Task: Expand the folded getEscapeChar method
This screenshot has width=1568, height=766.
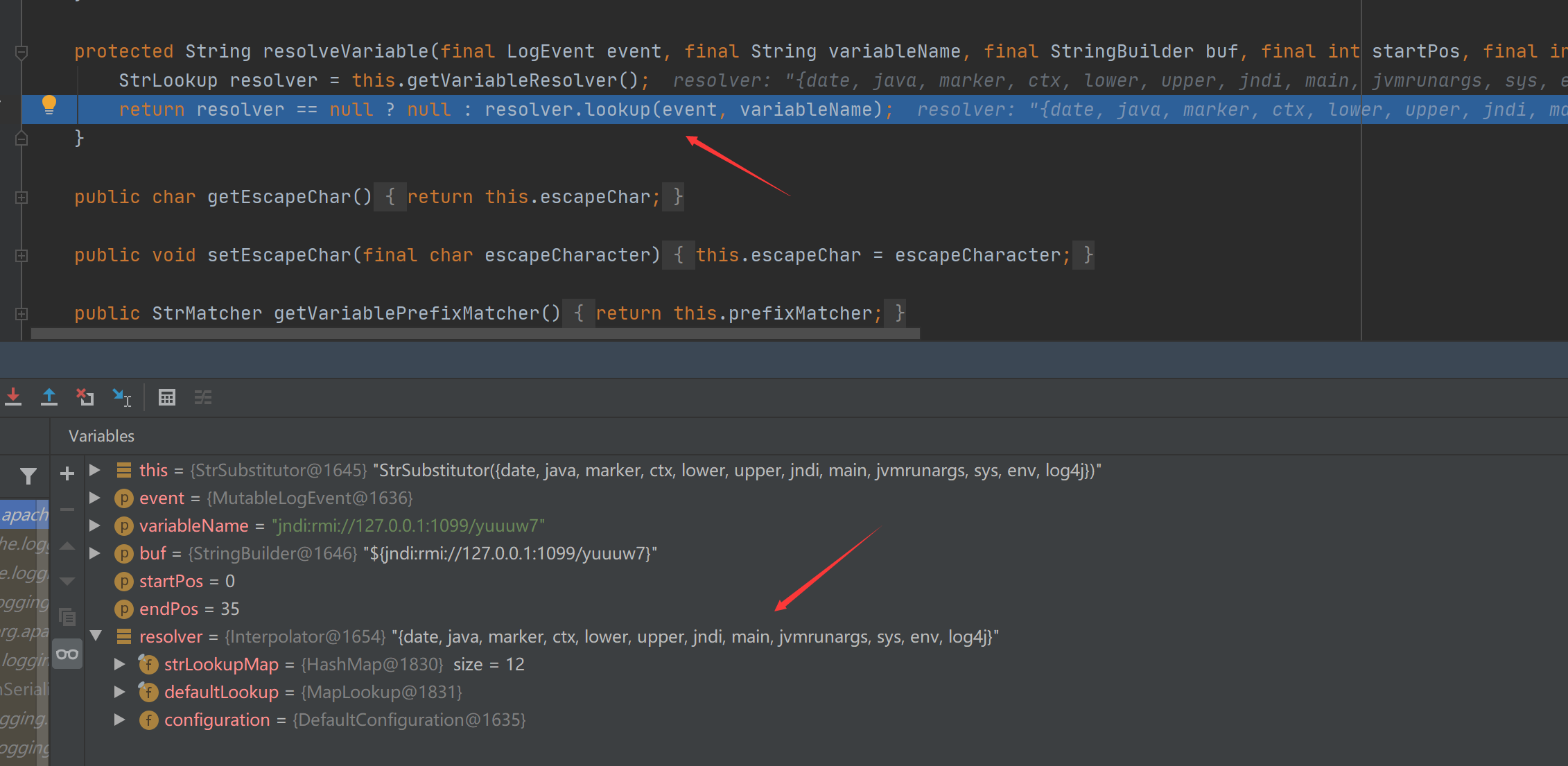Action: pos(21,198)
